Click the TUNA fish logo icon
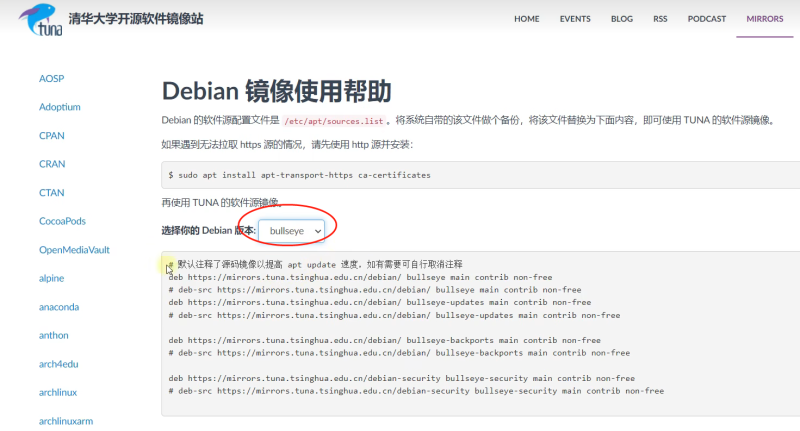800x431 pixels. [41, 19]
